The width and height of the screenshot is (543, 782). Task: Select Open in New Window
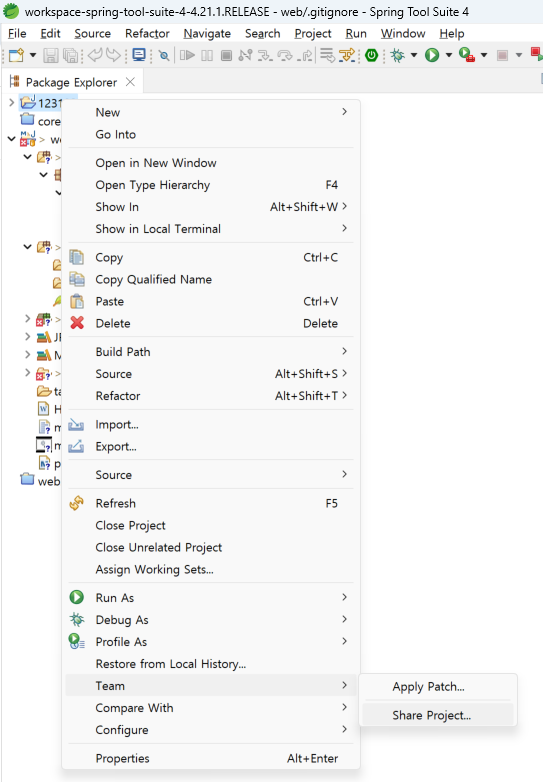(210, 163)
